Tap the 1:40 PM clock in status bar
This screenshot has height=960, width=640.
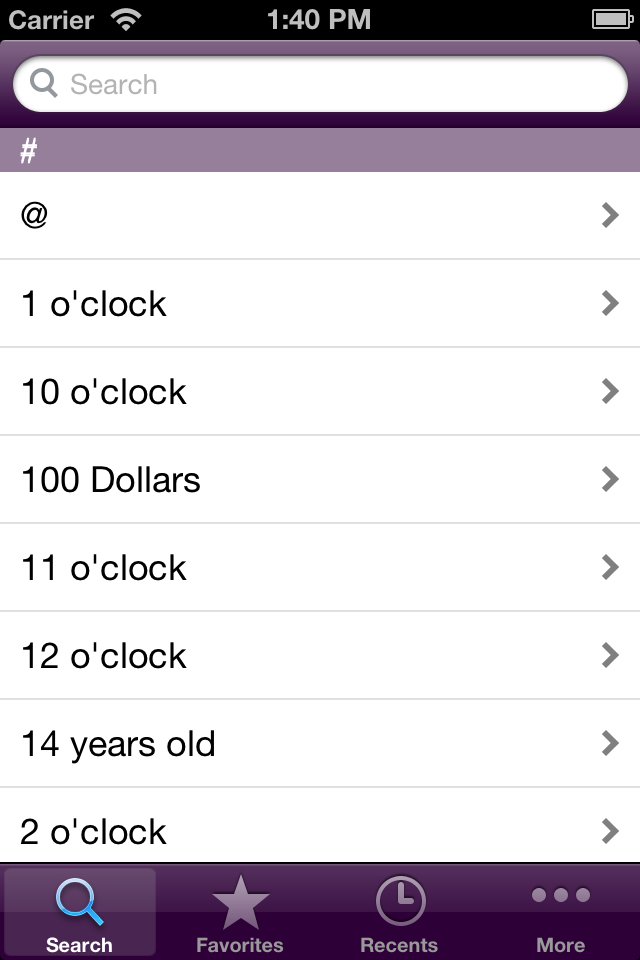(x=319, y=19)
